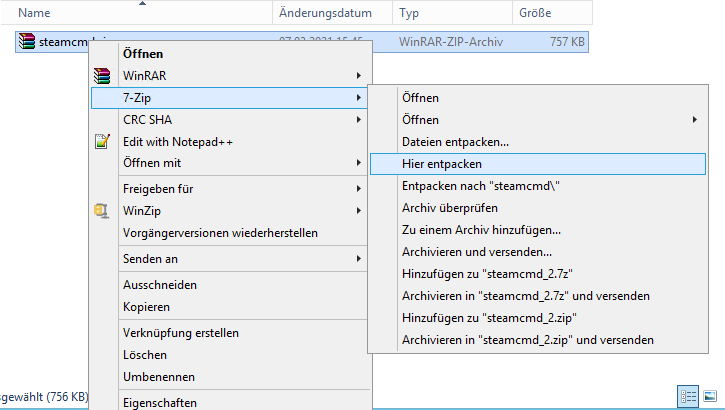Switch to large icons view in status bar
This screenshot has width=725, height=410.
point(710,396)
